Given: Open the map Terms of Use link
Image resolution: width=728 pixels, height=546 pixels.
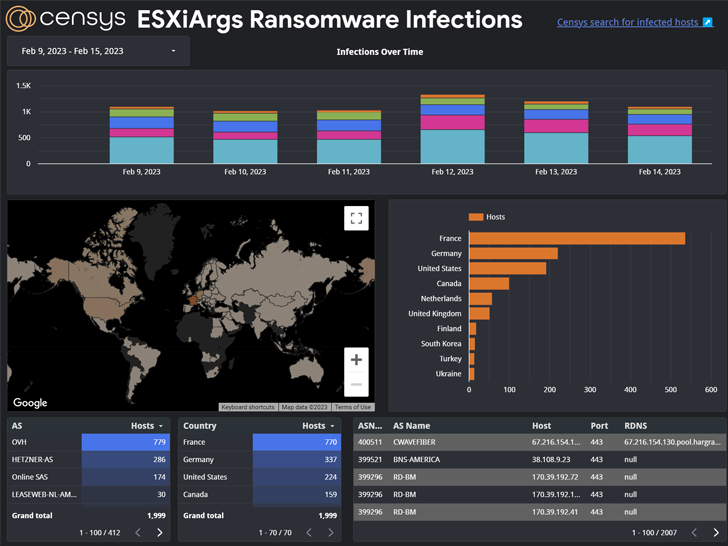Looking at the screenshot, I should [352, 407].
